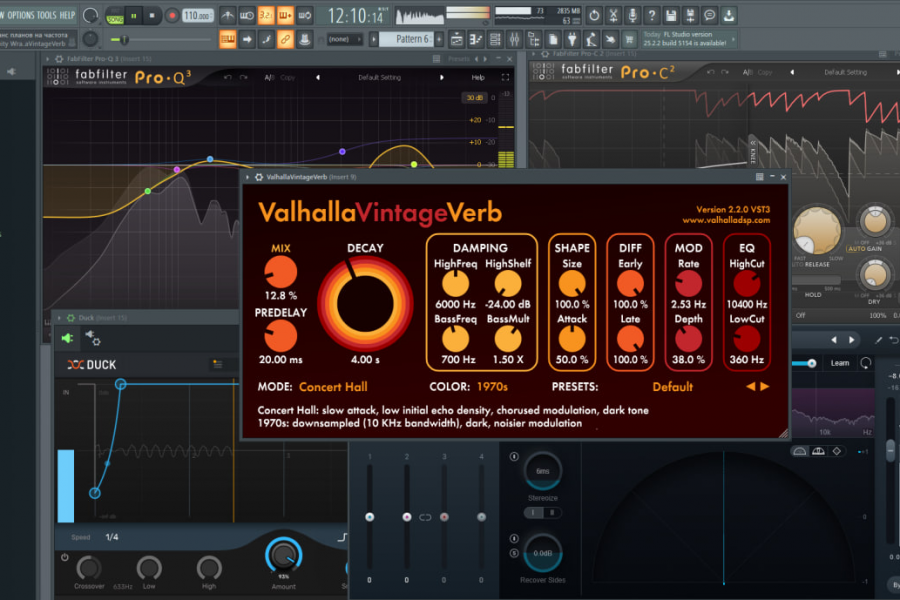Open gear options in FabFilter Pro-Q 3 title bar
This screenshot has width=900, height=600.
[59, 59]
